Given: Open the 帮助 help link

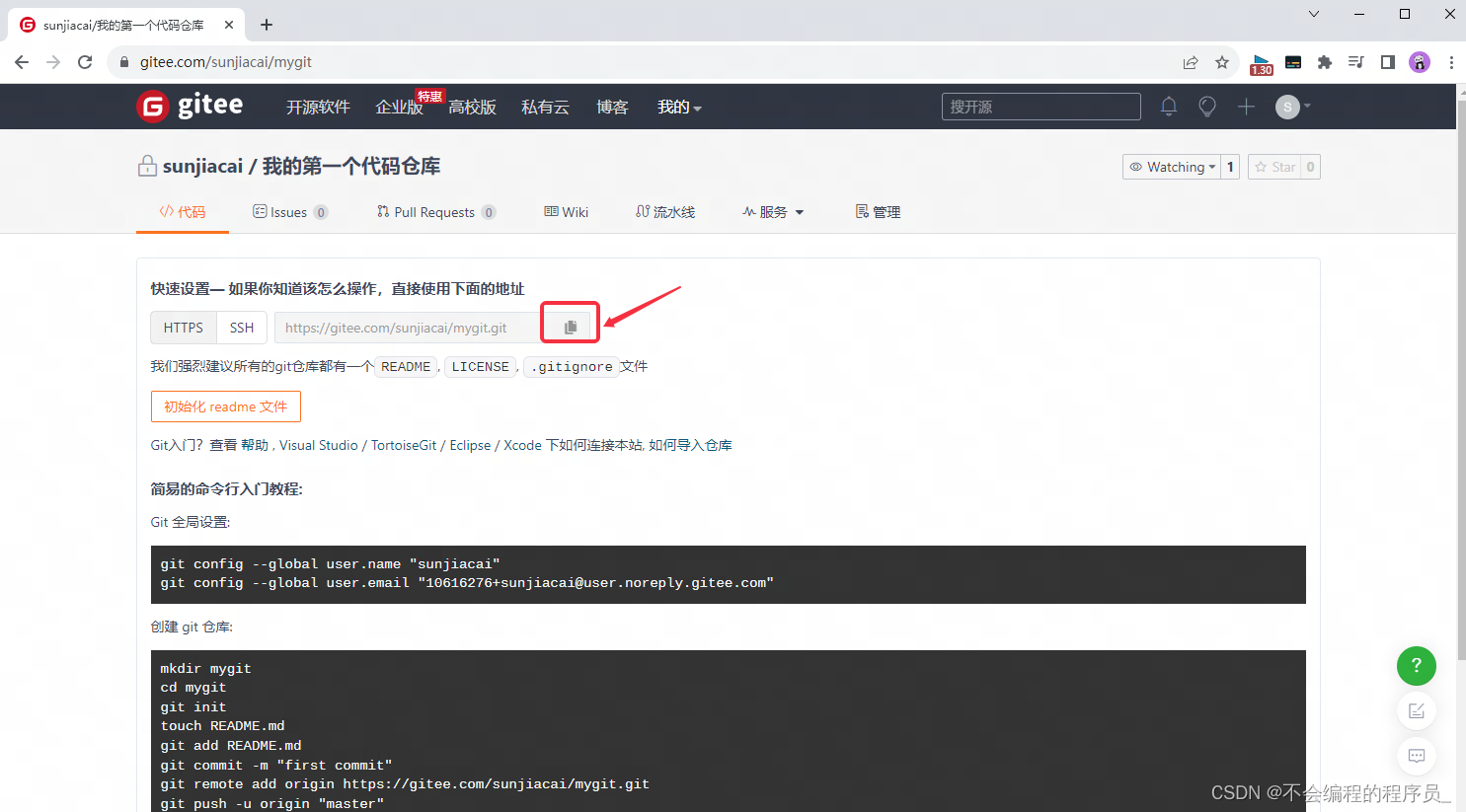Looking at the screenshot, I should coord(255,445).
